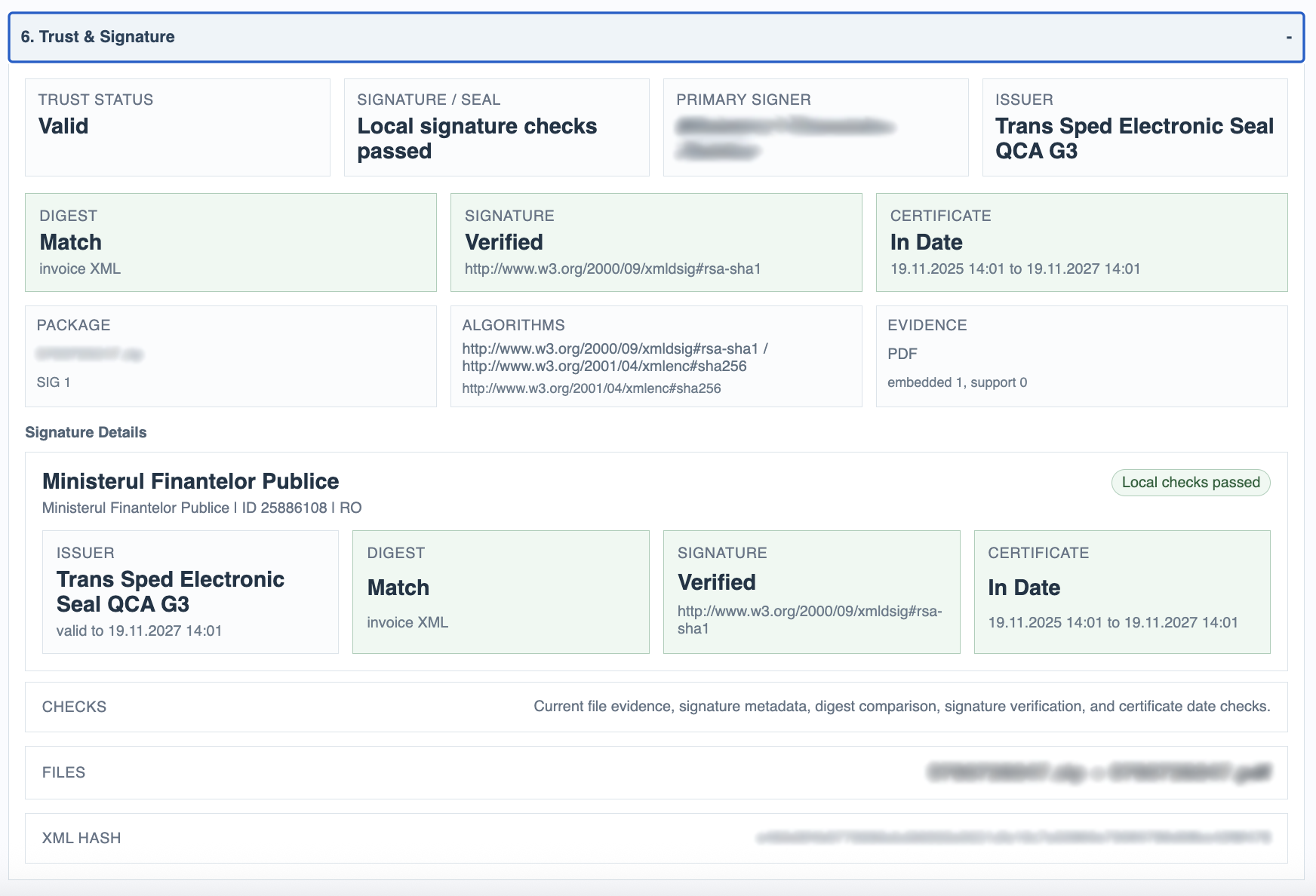Image resolution: width=1316 pixels, height=896 pixels.
Task: Click 'valid to 19.11.2027 14:01' in Issuer card
Action: click(140, 631)
